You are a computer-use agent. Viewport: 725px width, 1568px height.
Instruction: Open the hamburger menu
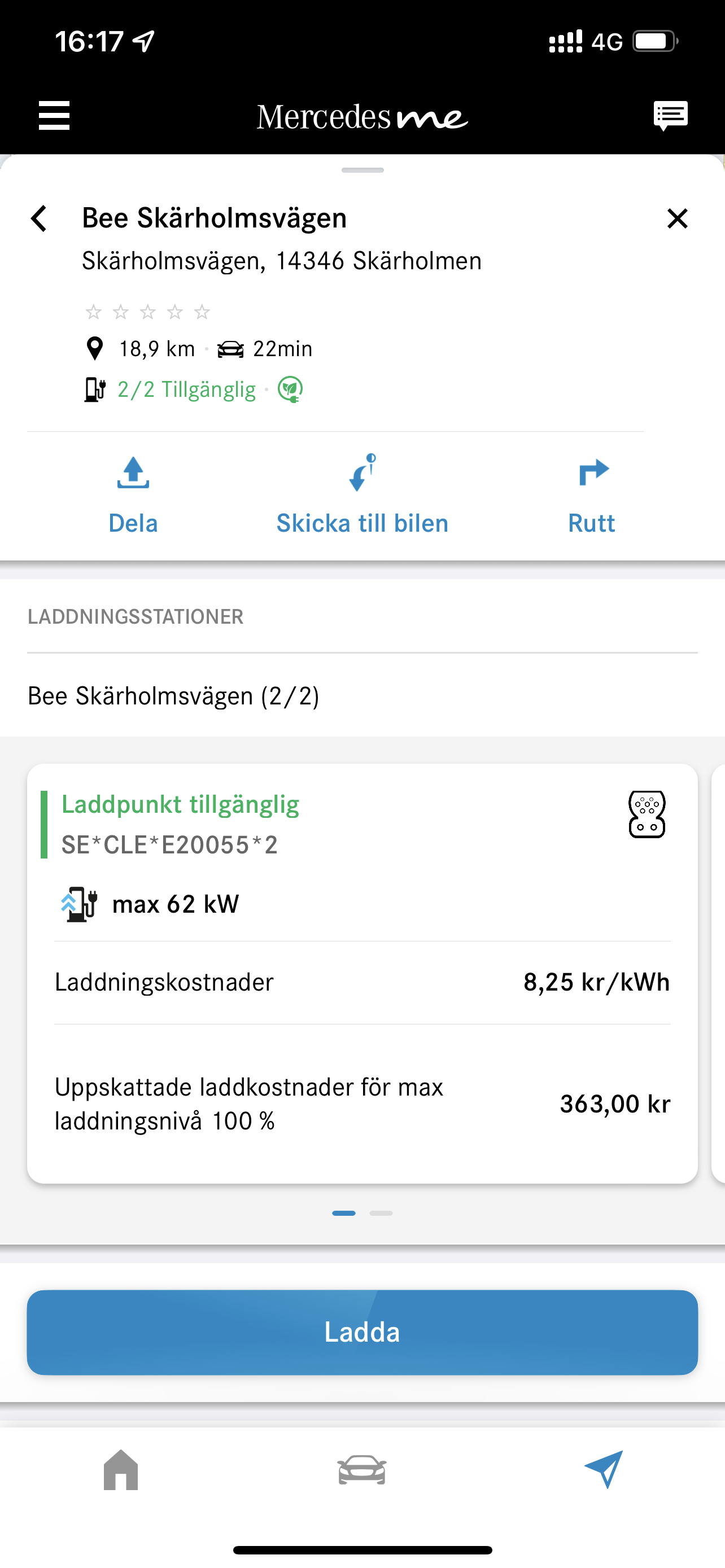[54, 116]
